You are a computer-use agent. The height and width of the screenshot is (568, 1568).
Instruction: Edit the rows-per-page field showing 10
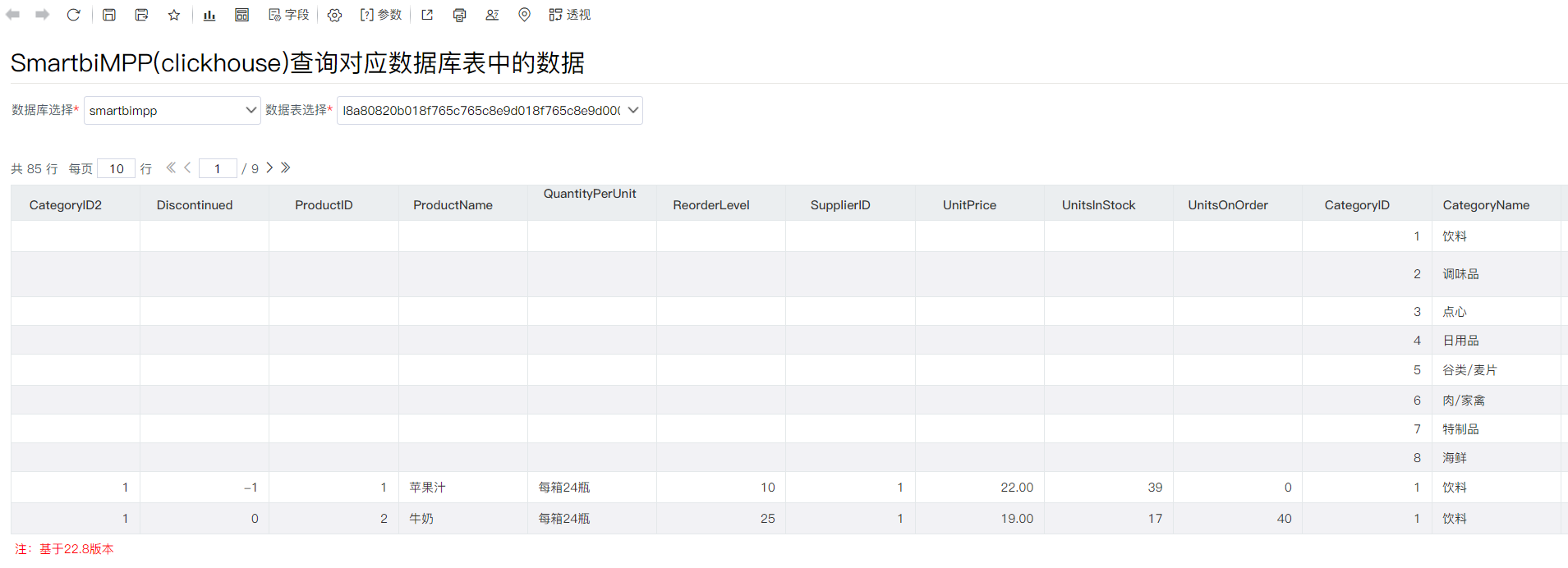[x=117, y=168]
